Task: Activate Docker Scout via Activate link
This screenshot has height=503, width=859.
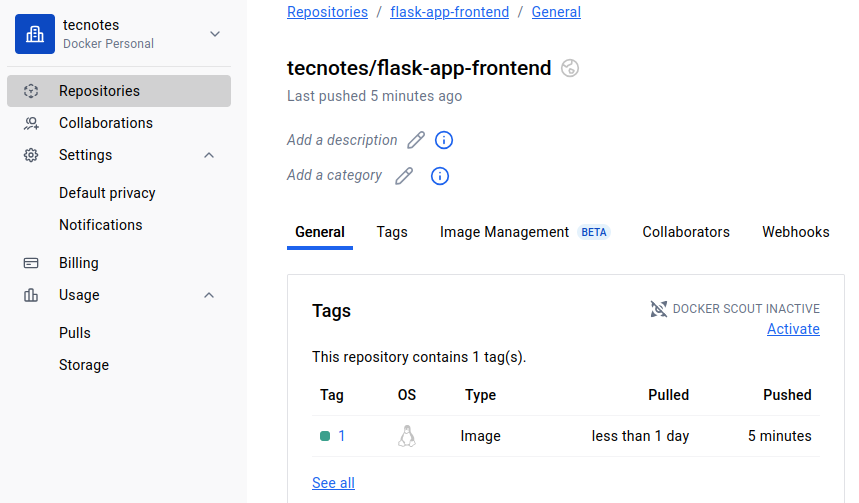Action: click(x=793, y=329)
